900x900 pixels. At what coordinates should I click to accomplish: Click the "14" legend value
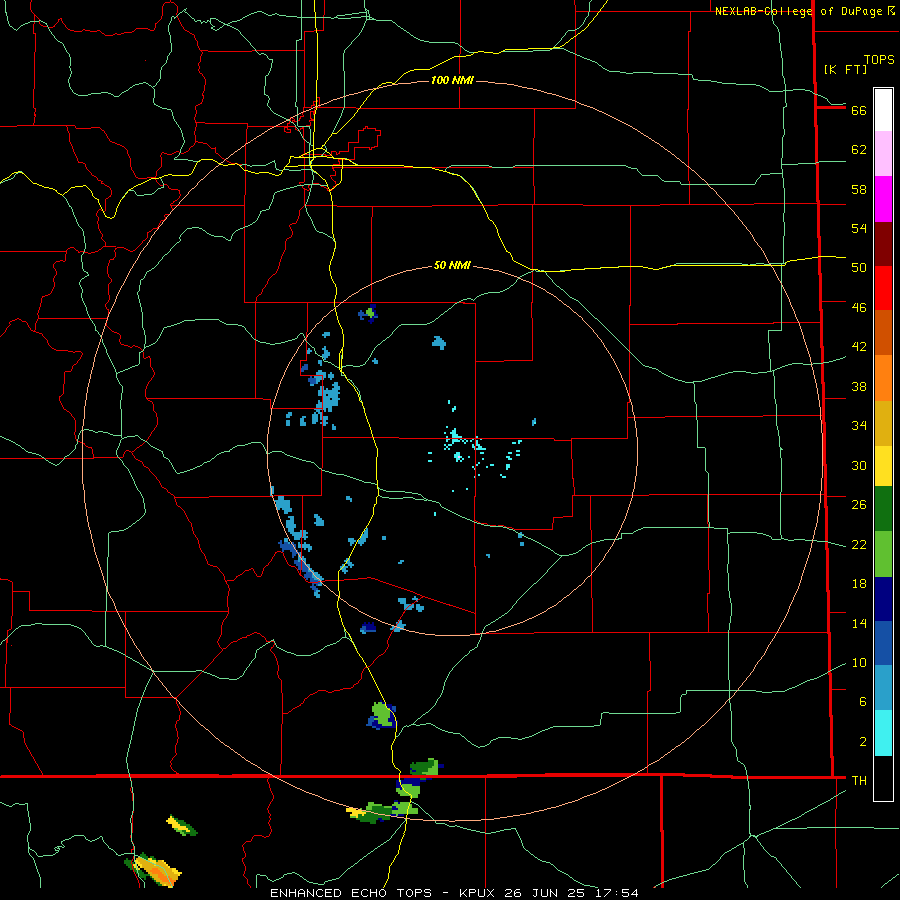(859, 624)
